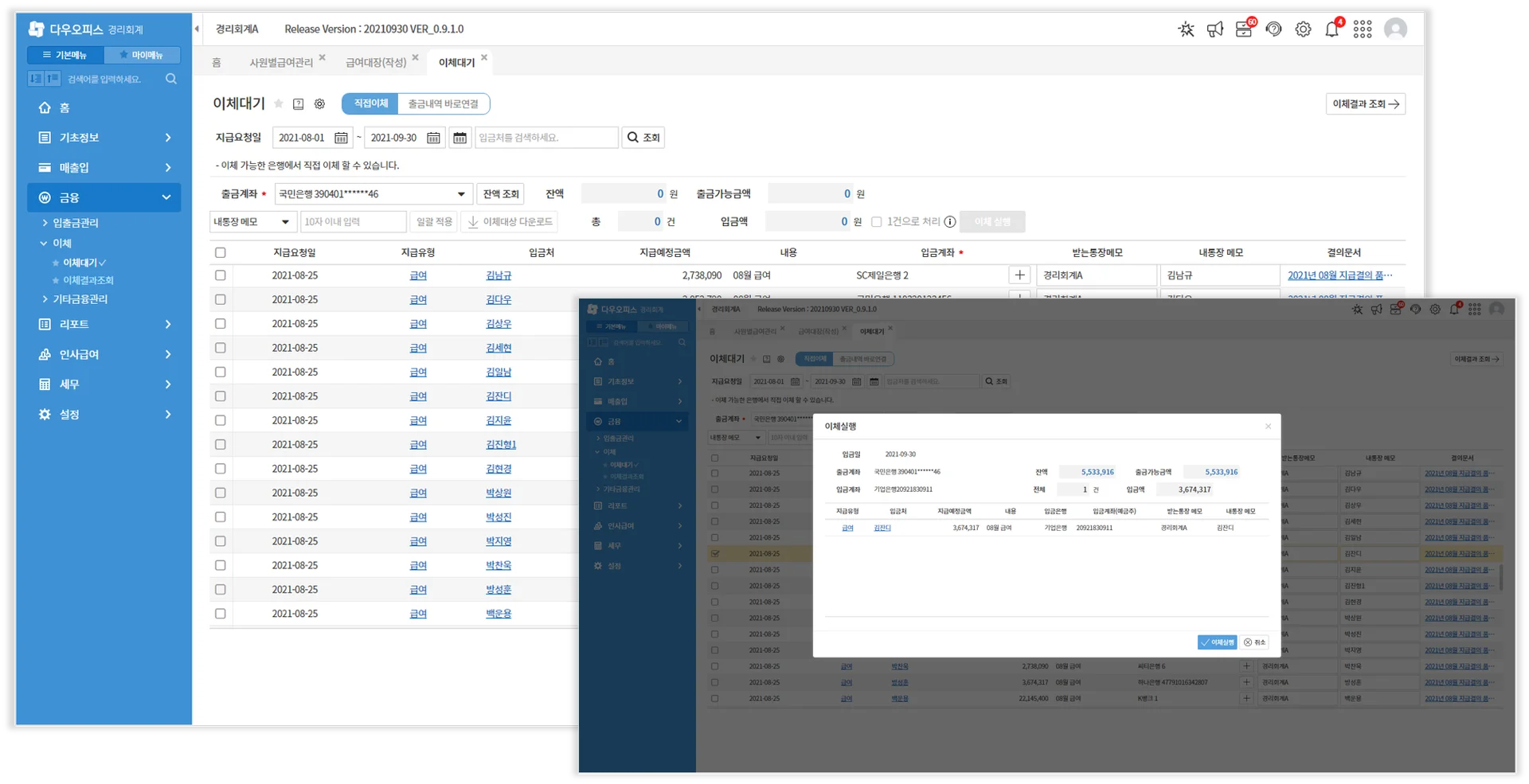Click the search magnifier in sidebar
1529x784 pixels.
point(171,79)
